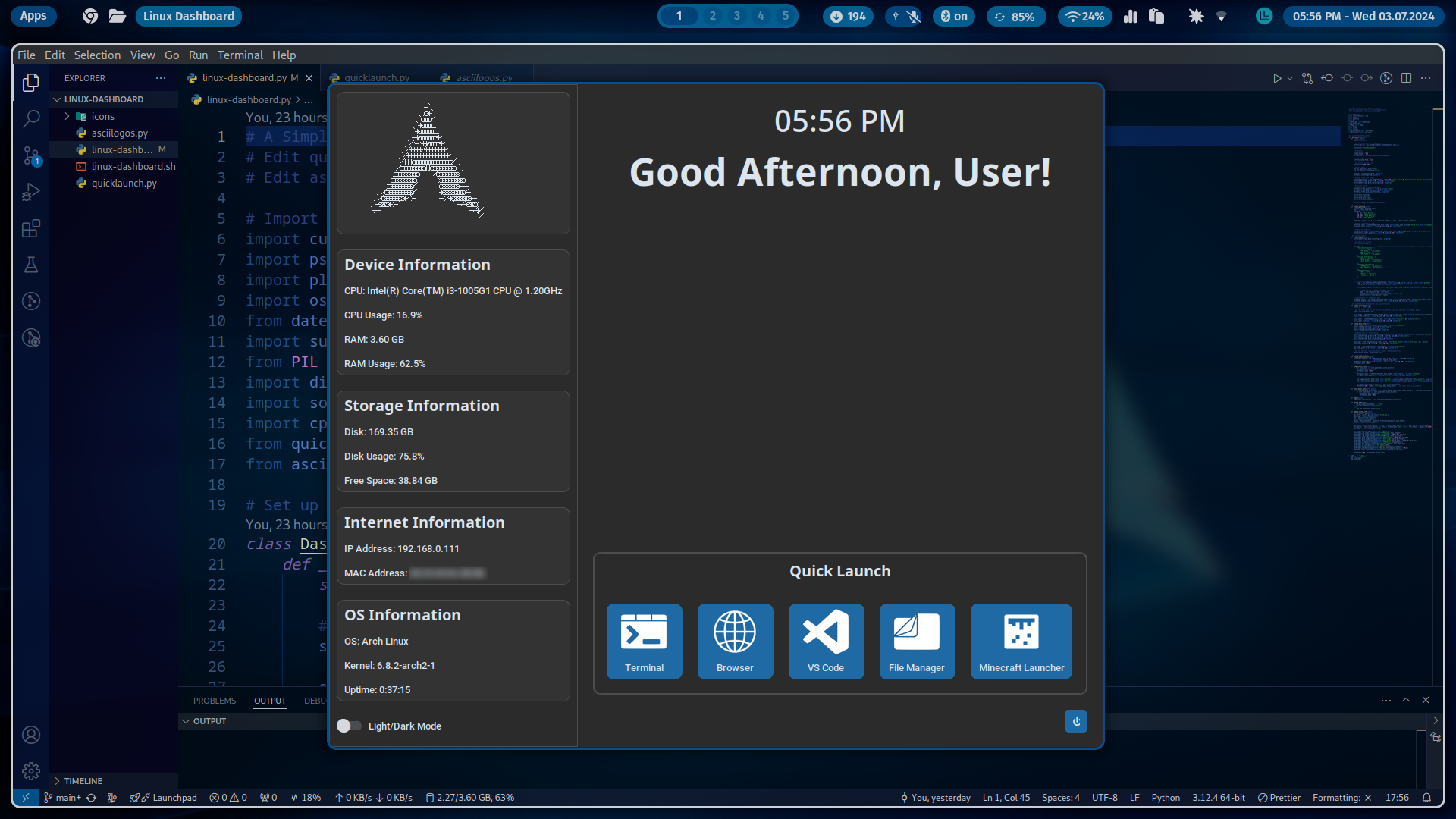1456x819 pixels.
Task: Select the Run and Debug sidebar icon
Action: pyautogui.click(x=31, y=191)
